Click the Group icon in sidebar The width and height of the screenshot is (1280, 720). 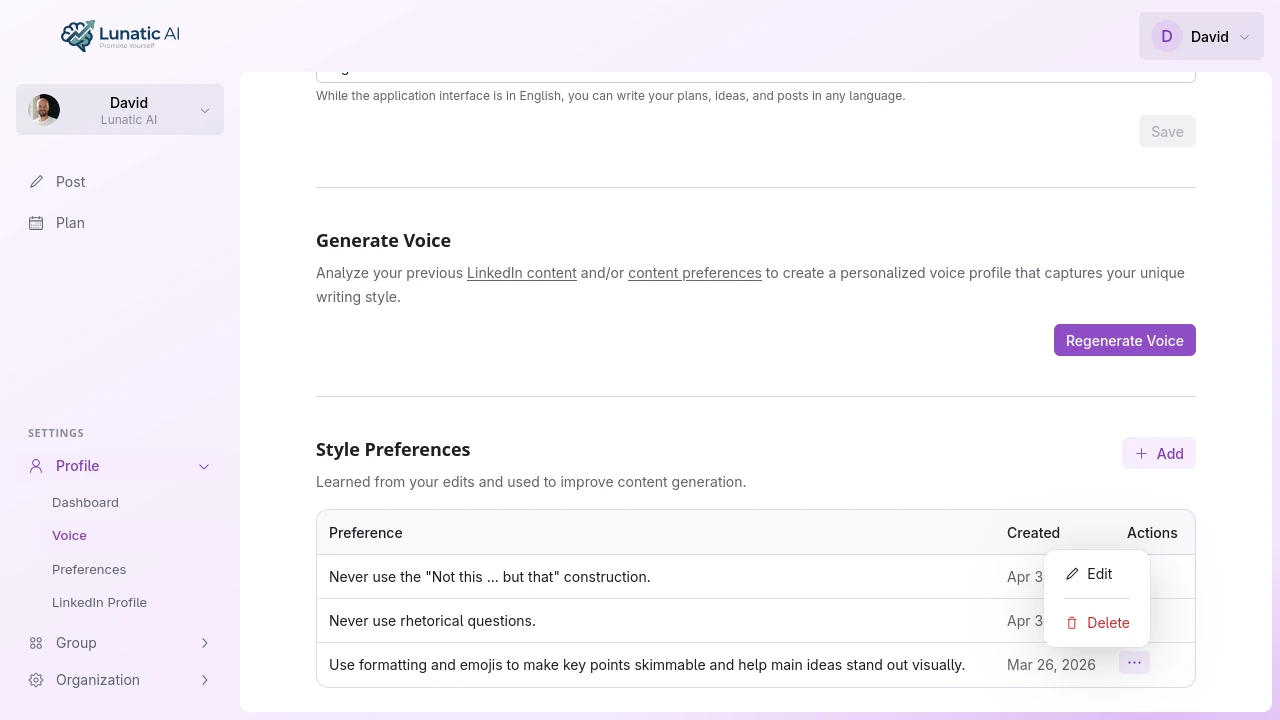click(36, 643)
